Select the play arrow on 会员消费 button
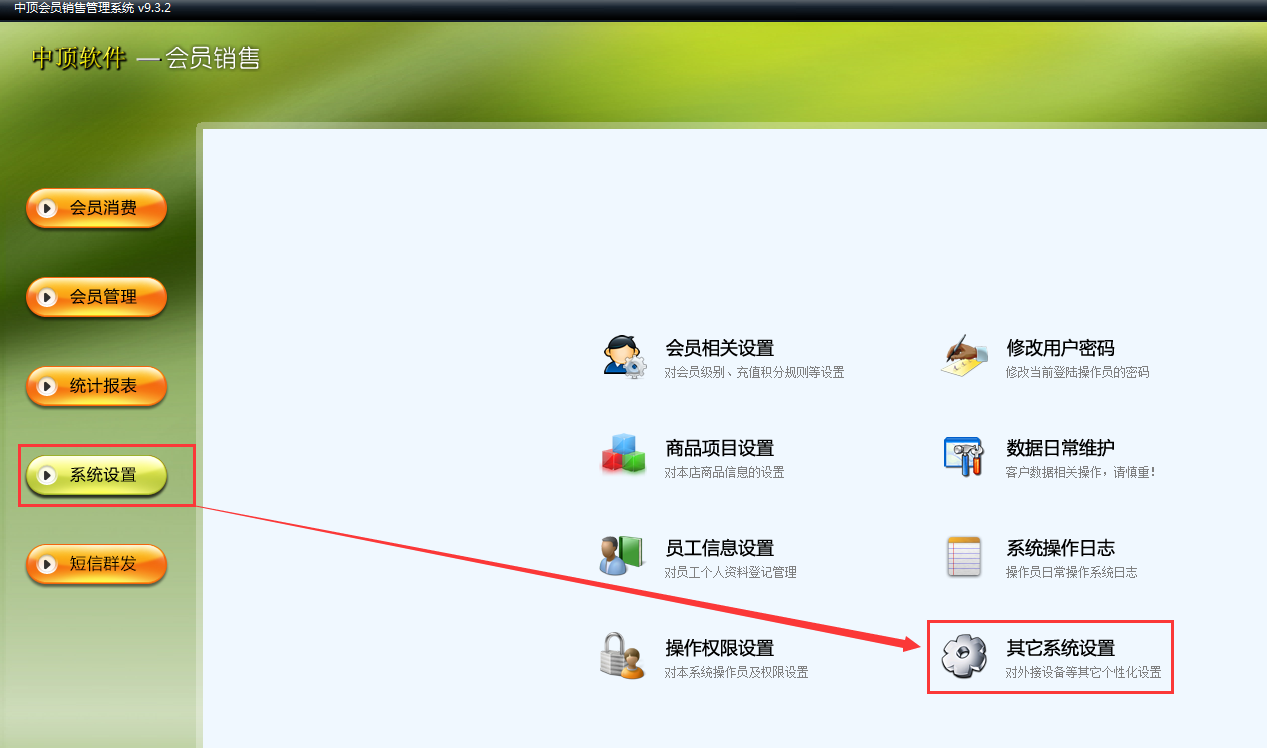 click(47, 208)
